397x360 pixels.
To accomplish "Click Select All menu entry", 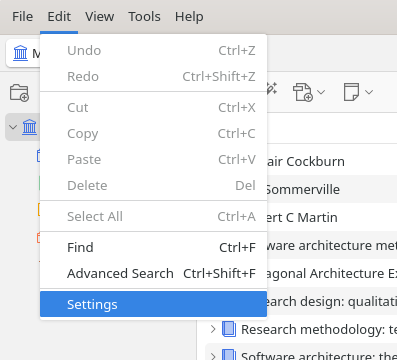I will point(153,216).
